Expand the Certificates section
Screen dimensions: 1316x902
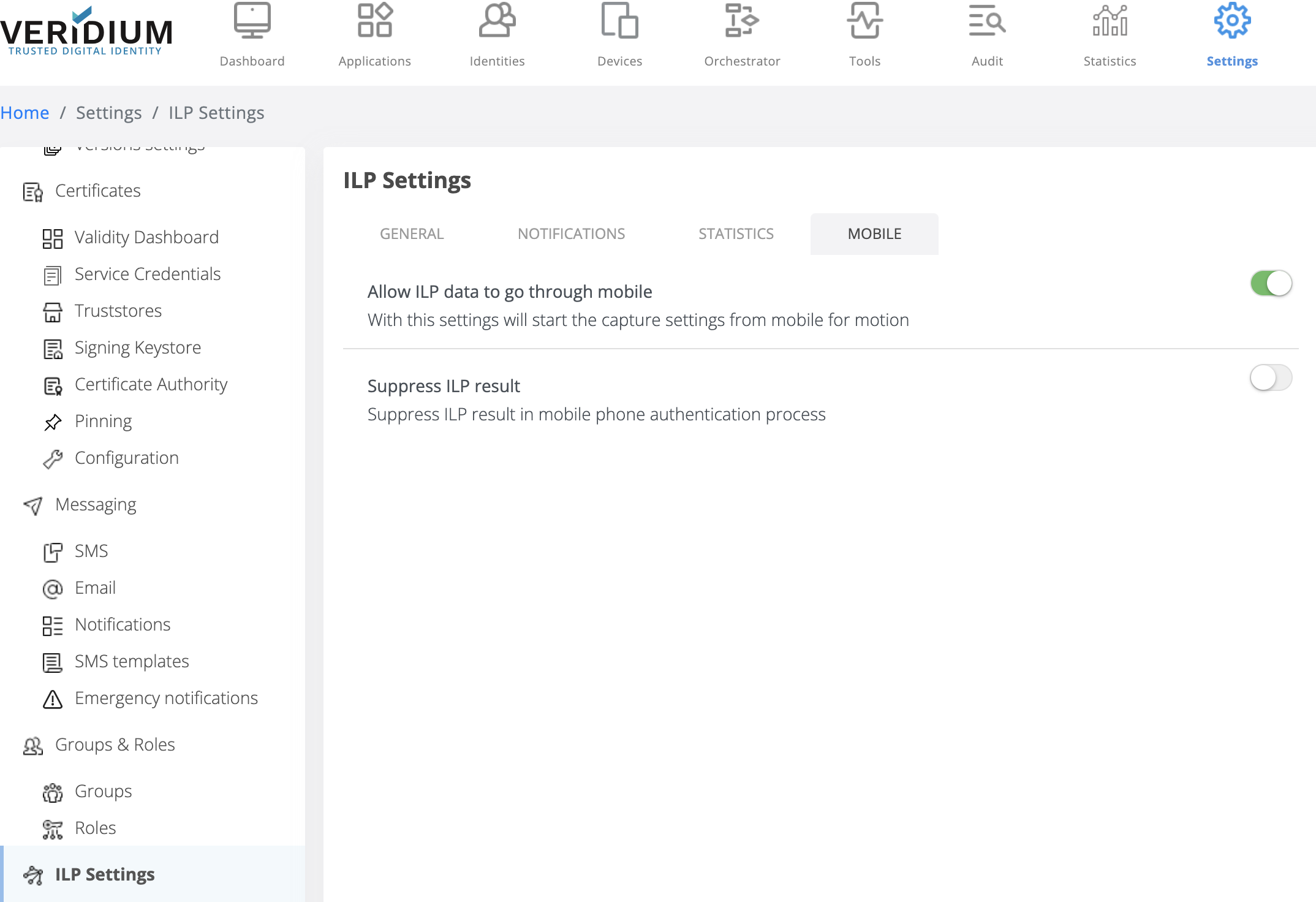[x=97, y=191]
